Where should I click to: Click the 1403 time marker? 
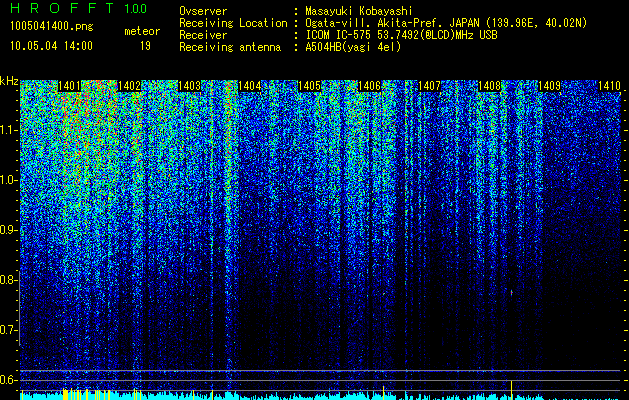tap(189, 86)
